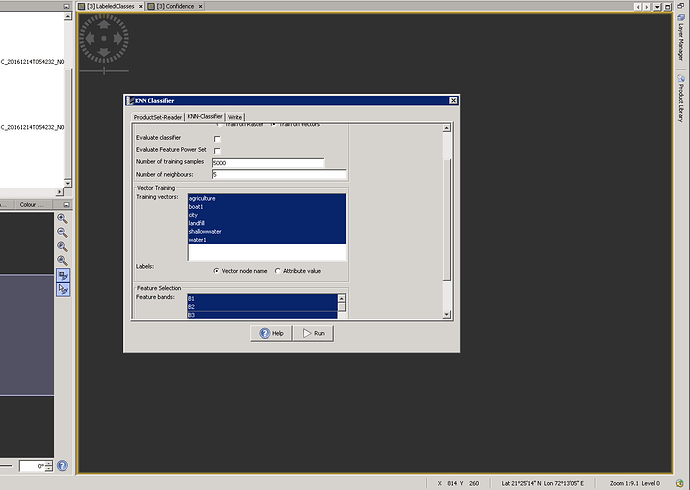Click the Help button in KNN dialog
The image size is (690, 490).
click(272, 333)
